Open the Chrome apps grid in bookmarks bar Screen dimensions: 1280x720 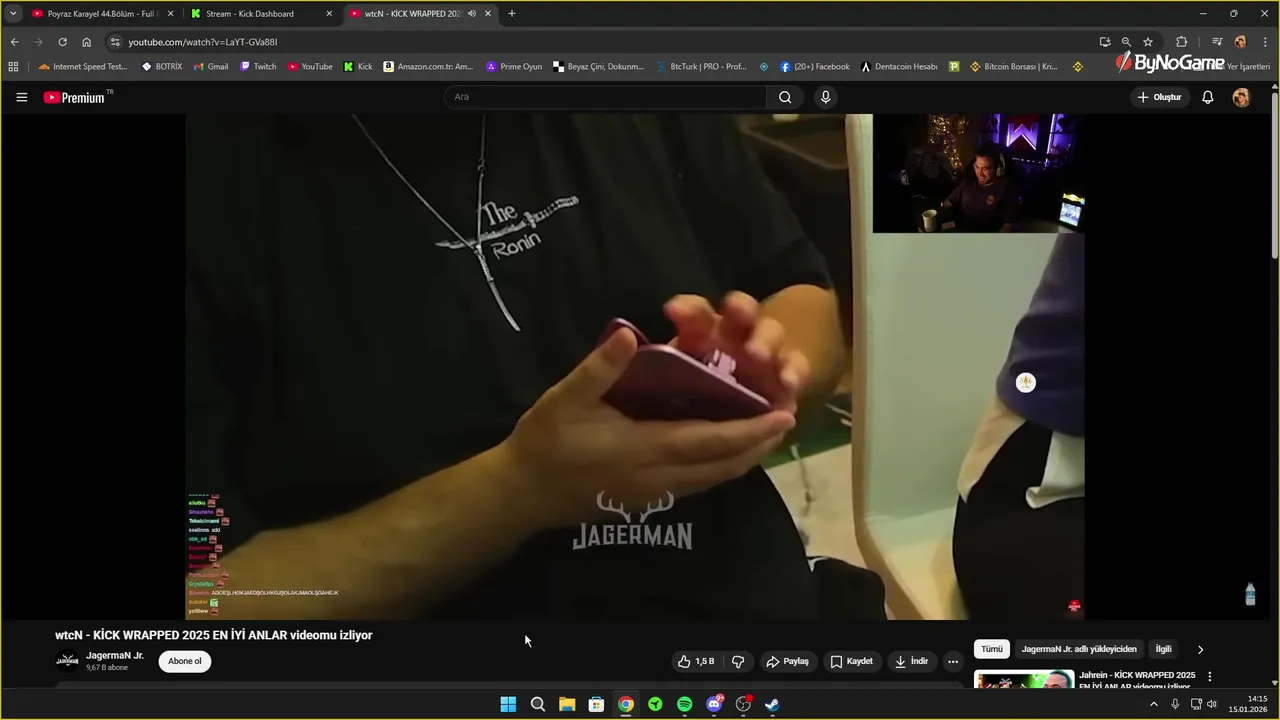coord(13,67)
